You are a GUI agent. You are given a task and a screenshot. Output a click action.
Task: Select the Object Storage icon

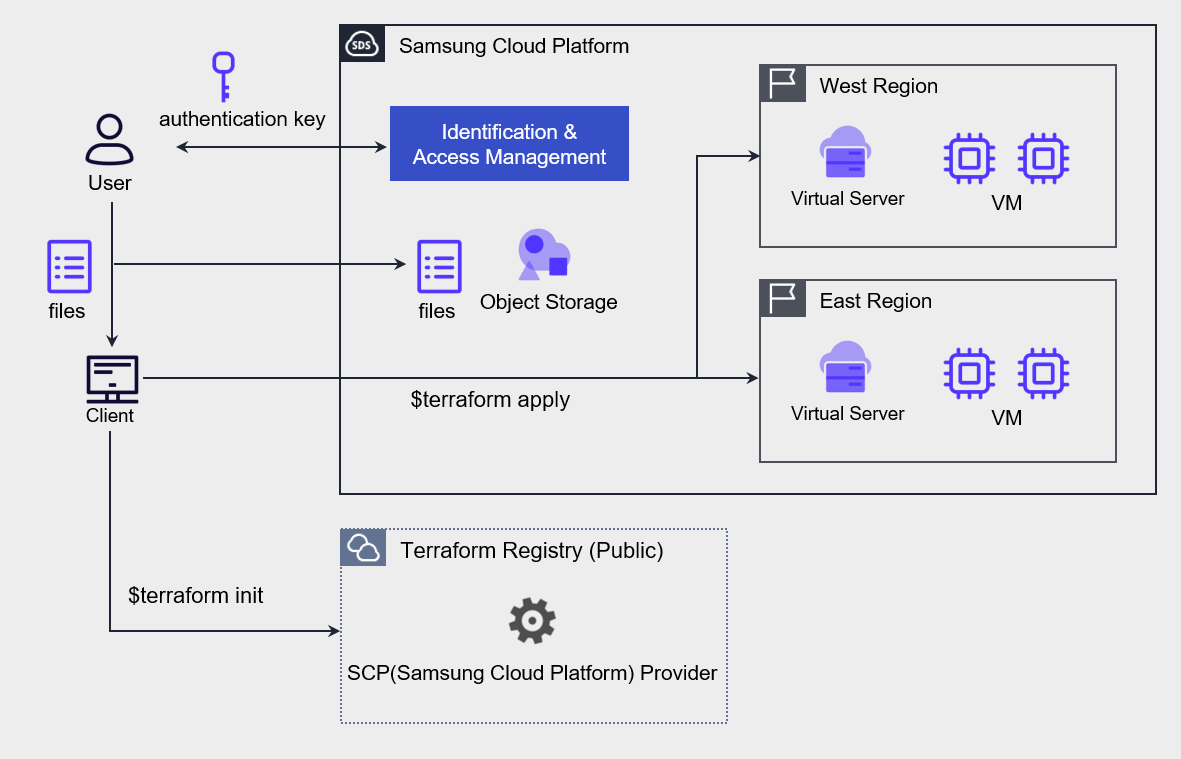pos(543,255)
